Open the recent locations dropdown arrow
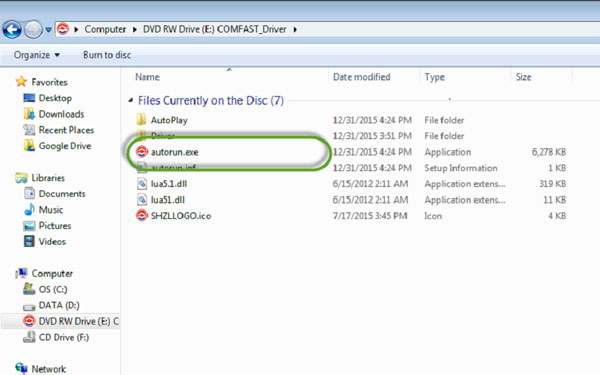 click(48, 29)
